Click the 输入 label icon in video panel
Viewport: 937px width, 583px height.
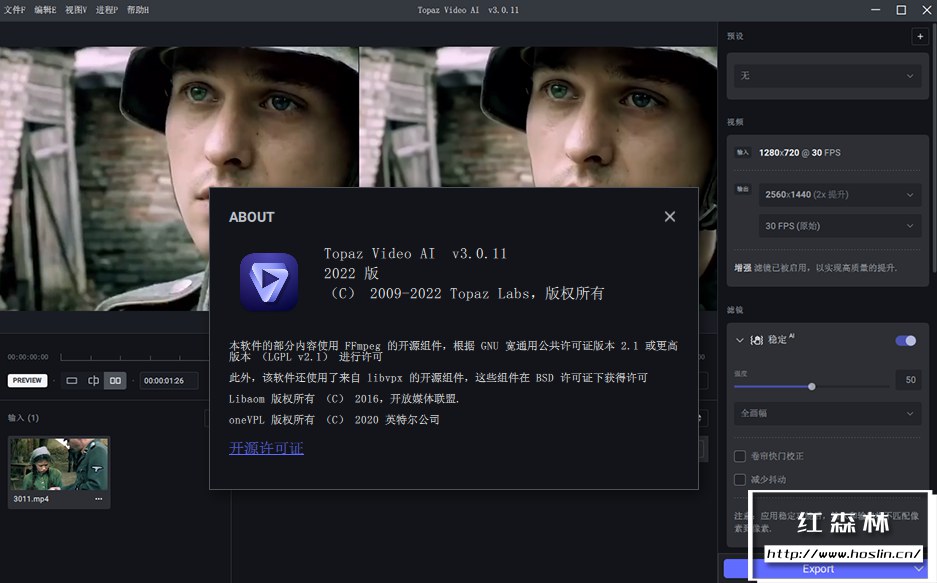(x=742, y=152)
